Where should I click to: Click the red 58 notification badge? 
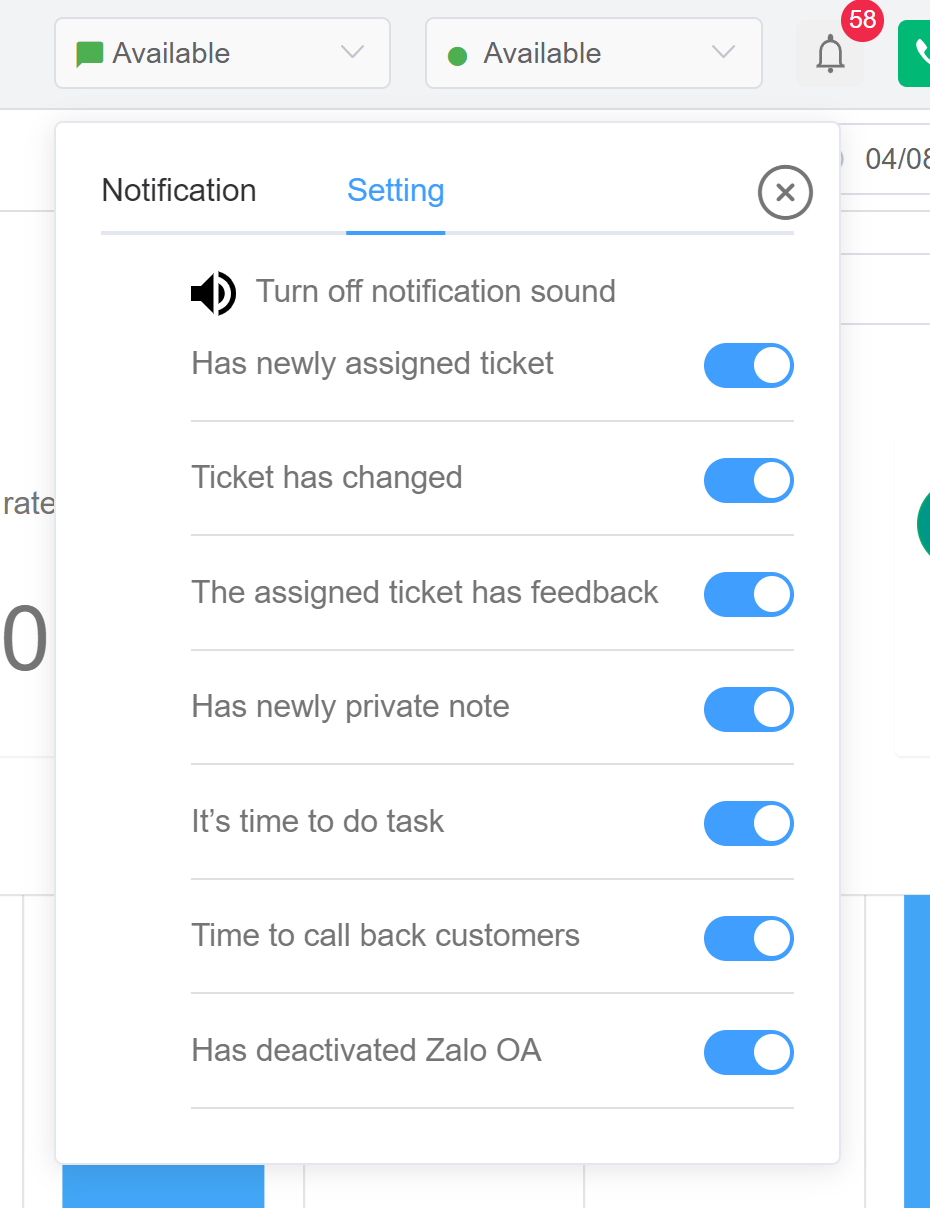click(862, 21)
